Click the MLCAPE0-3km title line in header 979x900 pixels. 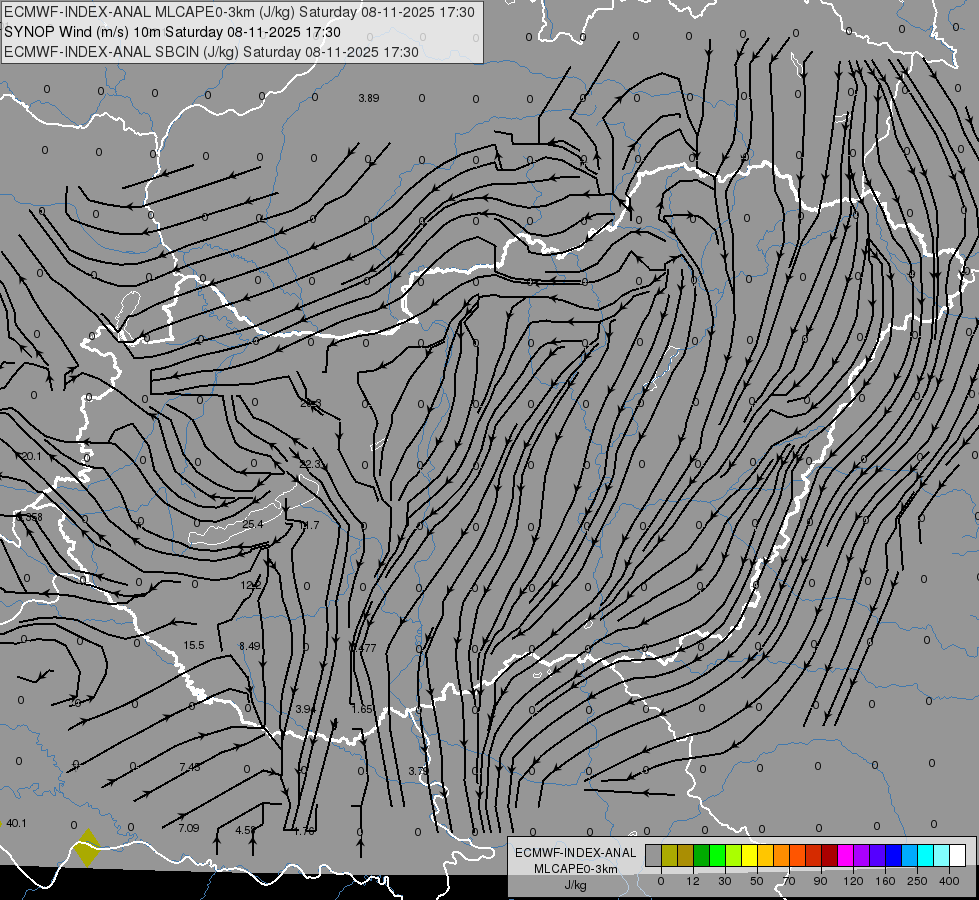(x=239, y=12)
